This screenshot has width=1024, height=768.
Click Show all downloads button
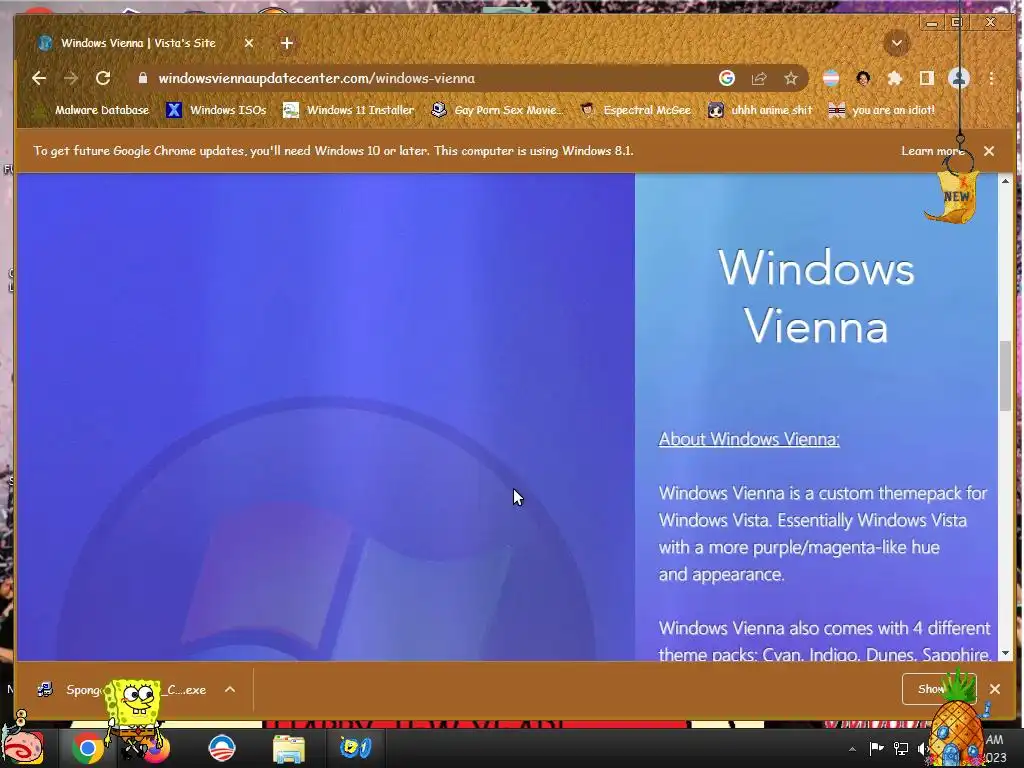tap(939, 689)
